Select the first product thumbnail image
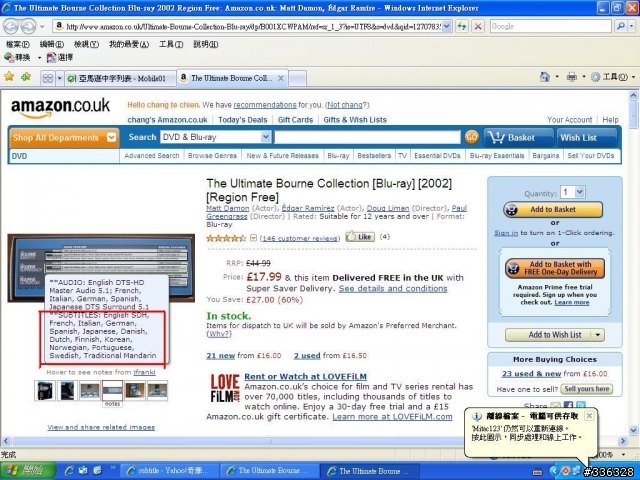Image resolution: width=640 pixels, height=480 pixels. 44,390
